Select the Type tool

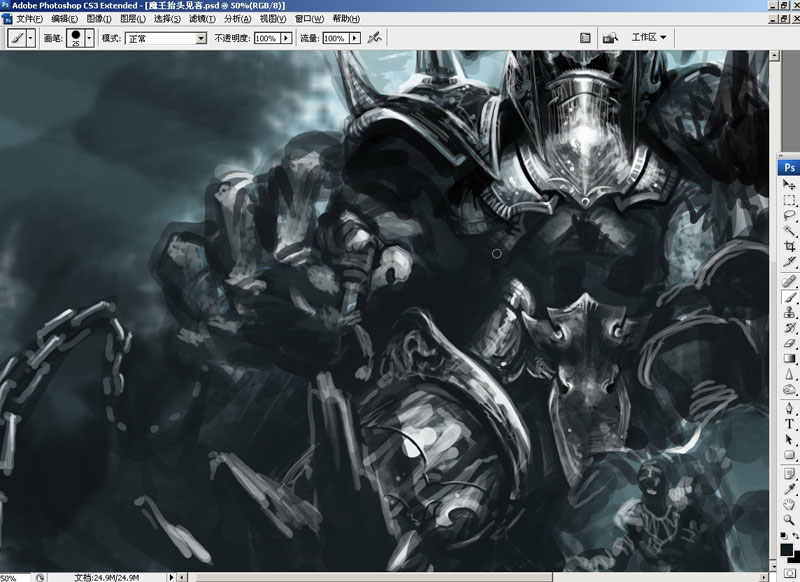789,424
